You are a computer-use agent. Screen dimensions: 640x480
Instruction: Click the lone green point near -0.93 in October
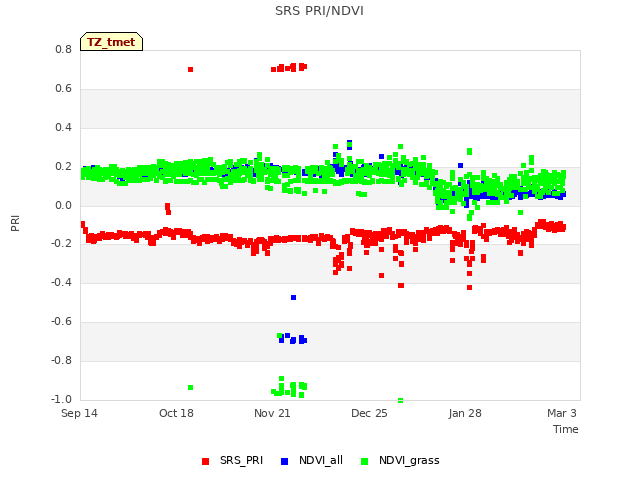click(190, 387)
